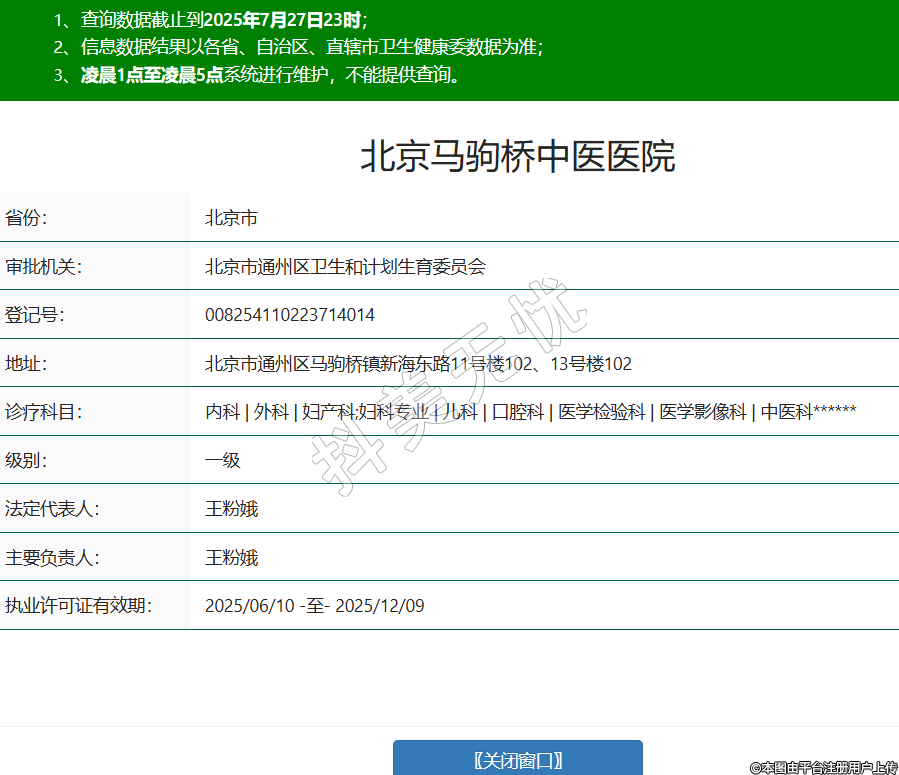Select the 审批机关 field label
The height and width of the screenshot is (775, 899).
pos(43,267)
